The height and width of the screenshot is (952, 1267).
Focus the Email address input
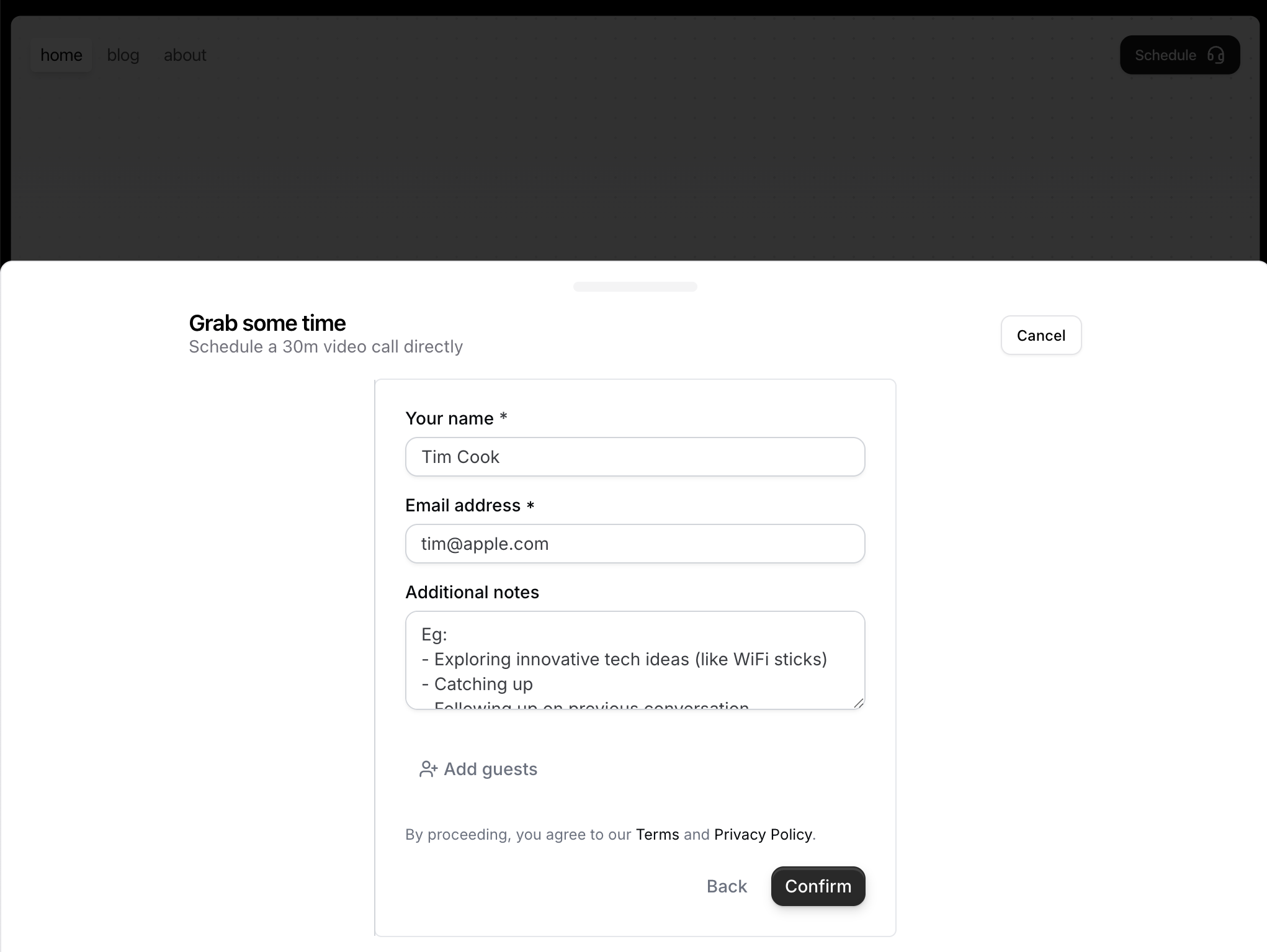click(635, 544)
